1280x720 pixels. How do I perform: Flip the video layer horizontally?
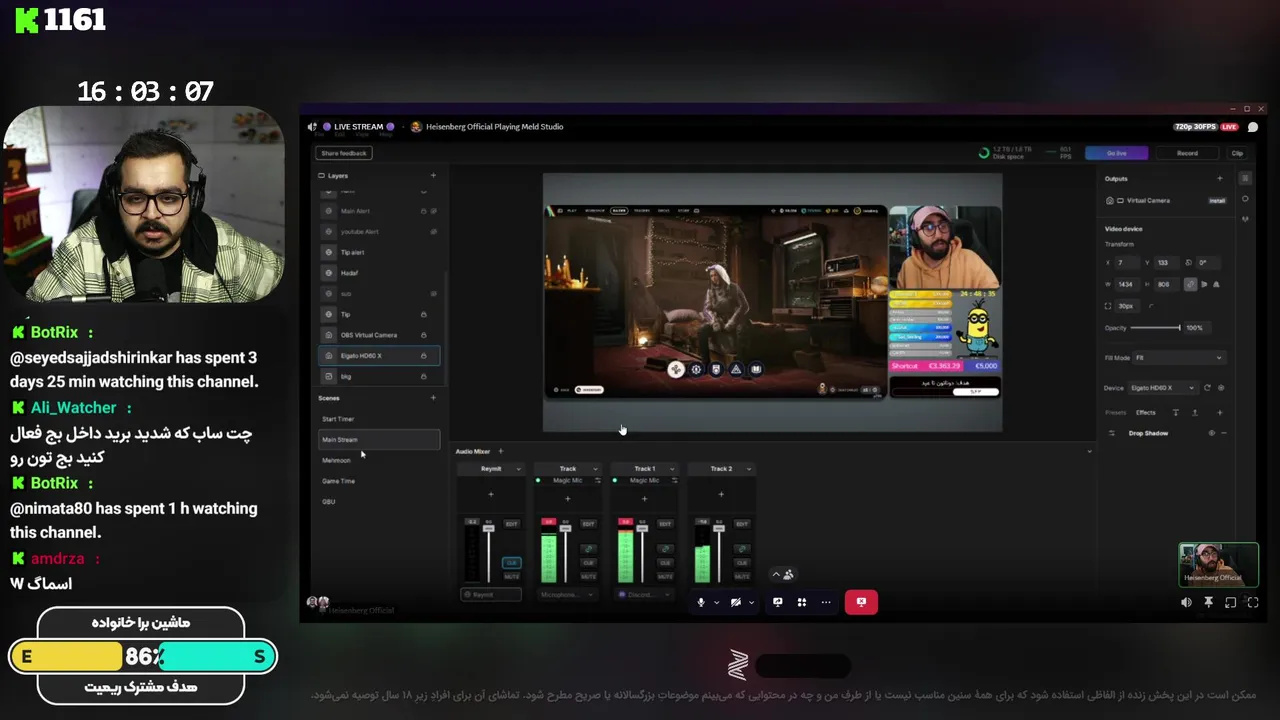[1204, 284]
